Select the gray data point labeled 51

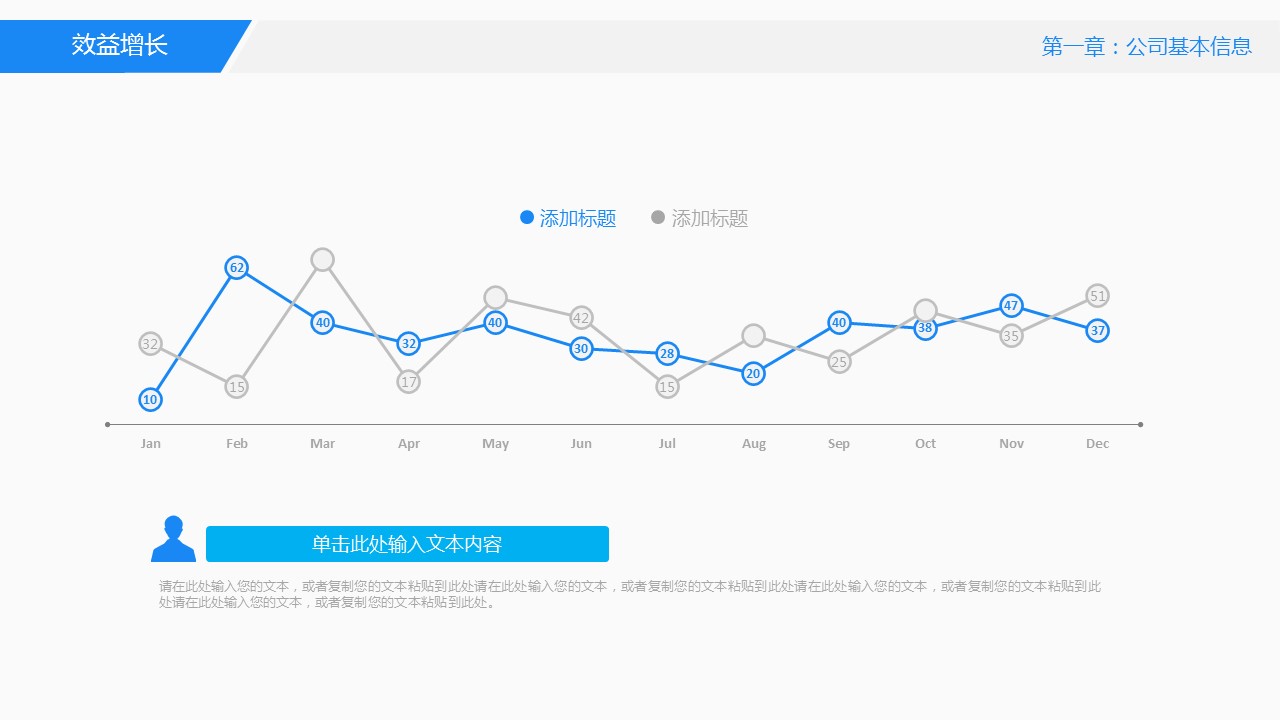pos(1097,296)
